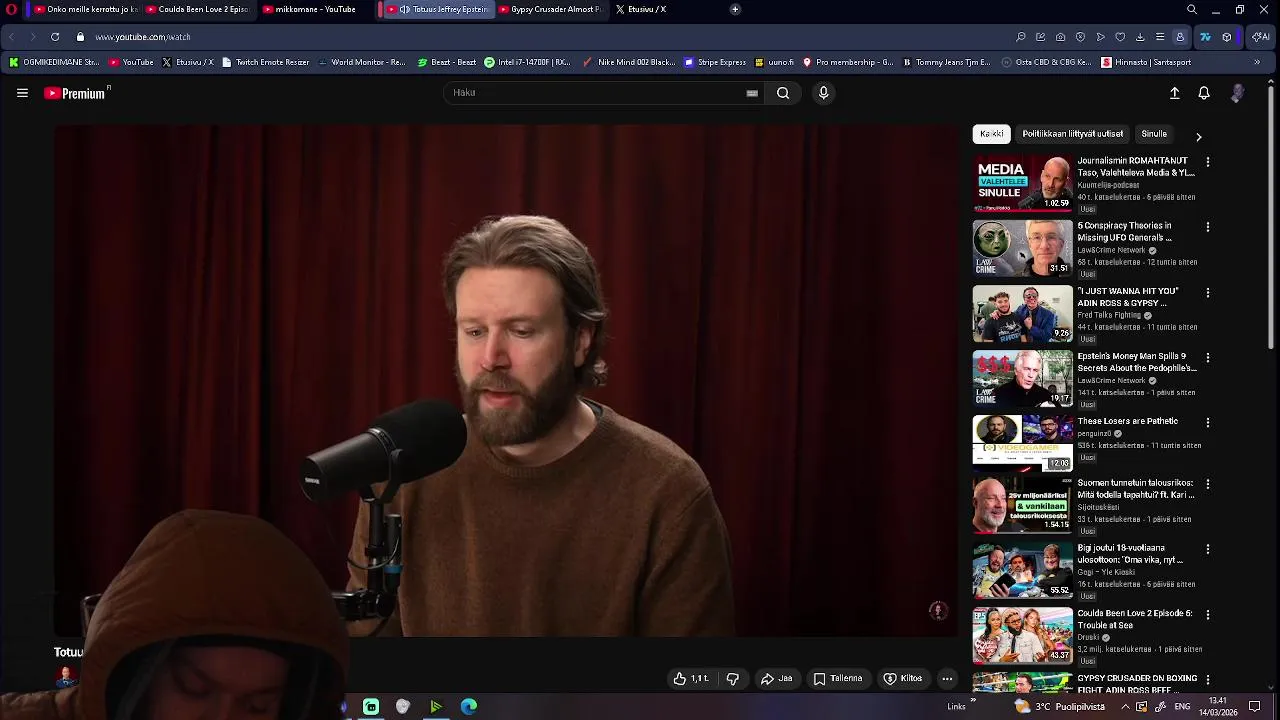Image resolution: width=1280 pixels, height=720 pixels.
Task: Open the taskbar clock showing 13.41
Action: 1218,706
